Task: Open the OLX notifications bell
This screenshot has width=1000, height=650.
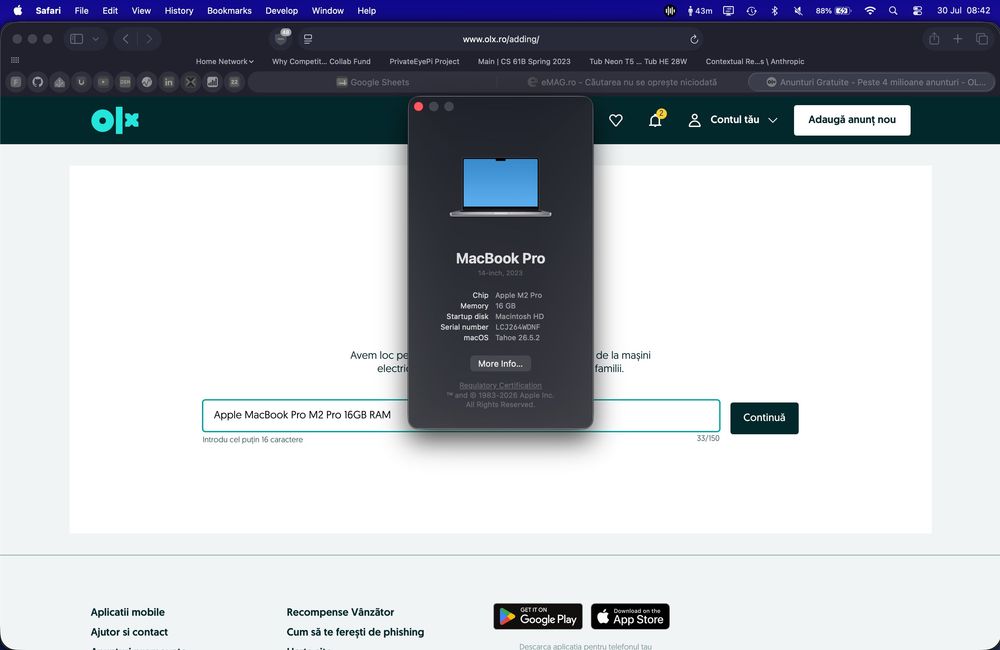Action: [656, 119]
